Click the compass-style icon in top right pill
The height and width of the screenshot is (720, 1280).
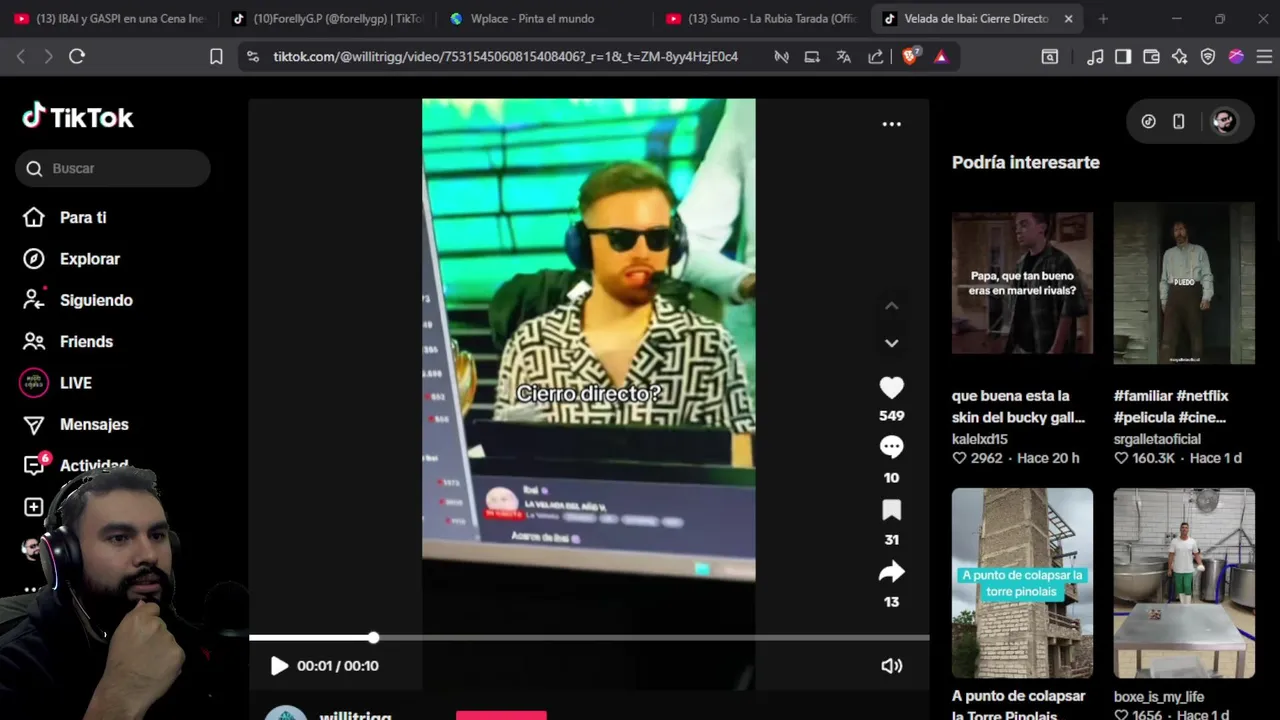point(1148,121)
